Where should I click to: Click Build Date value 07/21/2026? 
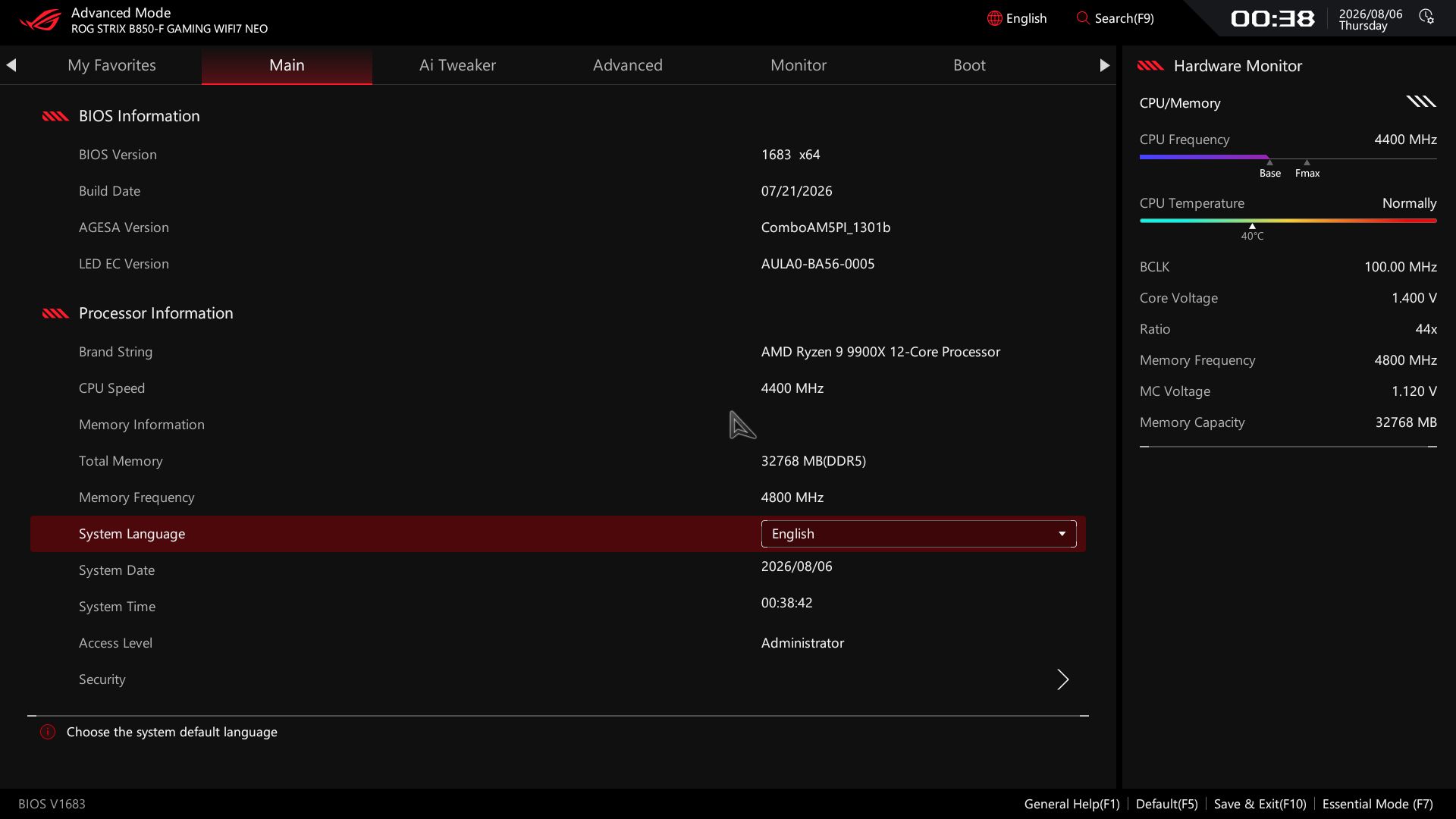pos(796,191)
